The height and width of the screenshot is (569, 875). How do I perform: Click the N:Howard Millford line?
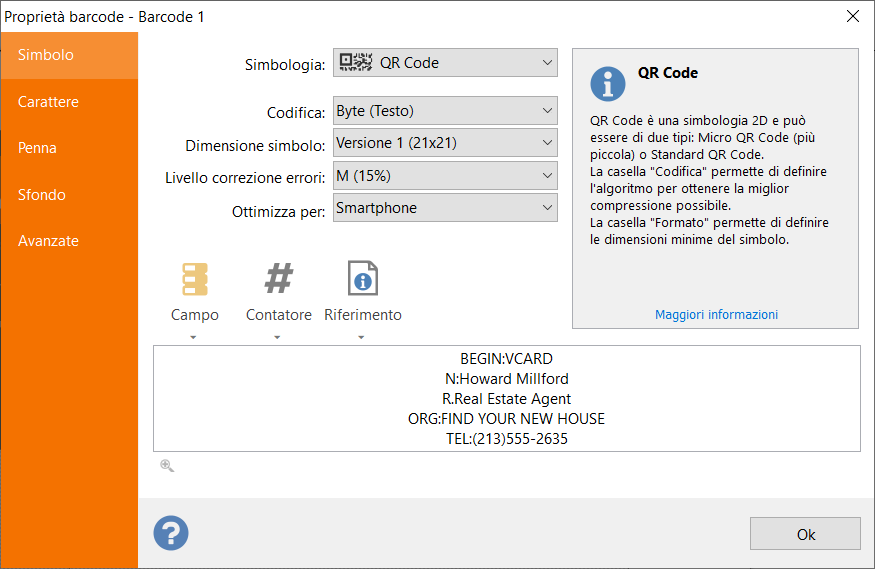pyautogui.click(x=506, y=379)
